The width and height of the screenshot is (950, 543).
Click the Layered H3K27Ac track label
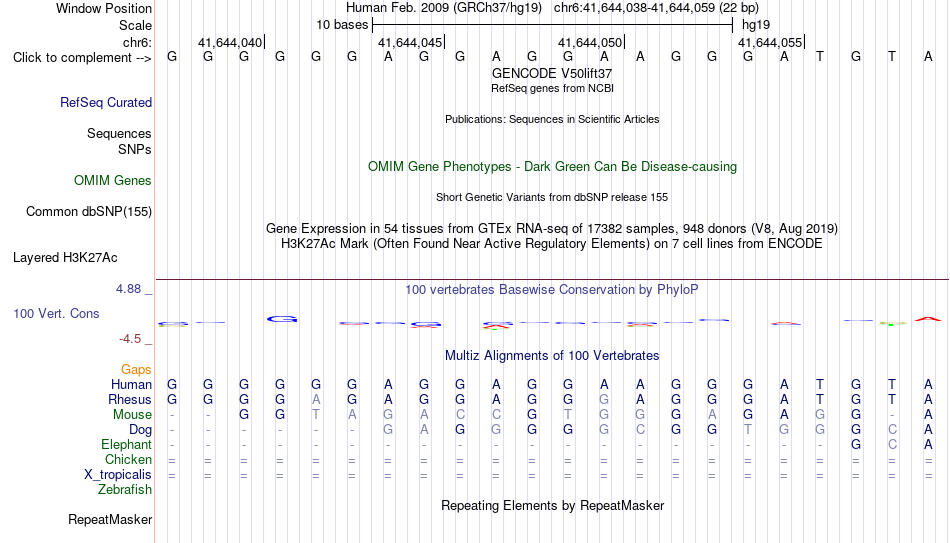coord(65,258)
